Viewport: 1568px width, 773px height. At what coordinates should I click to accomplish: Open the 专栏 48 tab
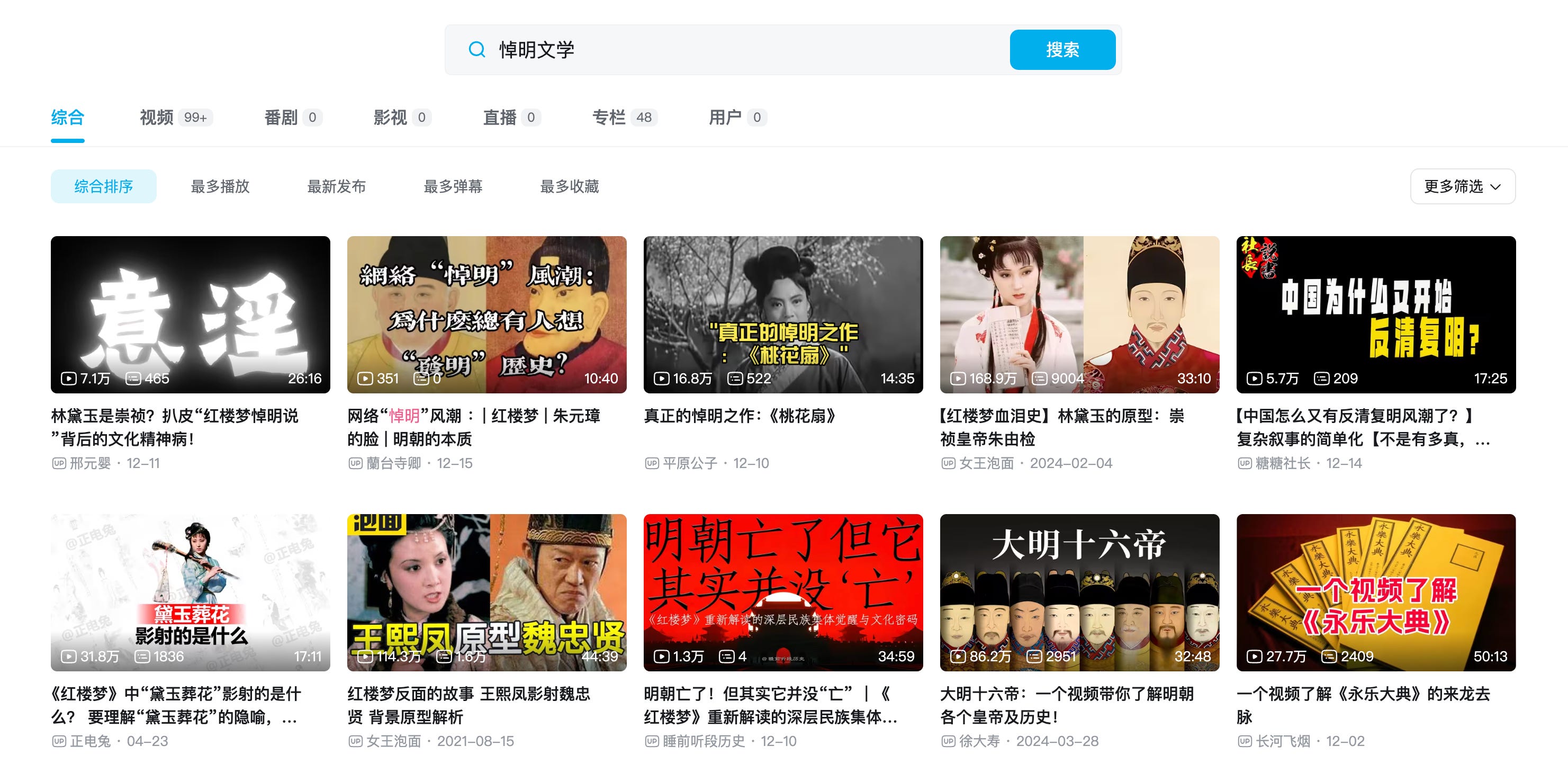click(x=624, y=118)
